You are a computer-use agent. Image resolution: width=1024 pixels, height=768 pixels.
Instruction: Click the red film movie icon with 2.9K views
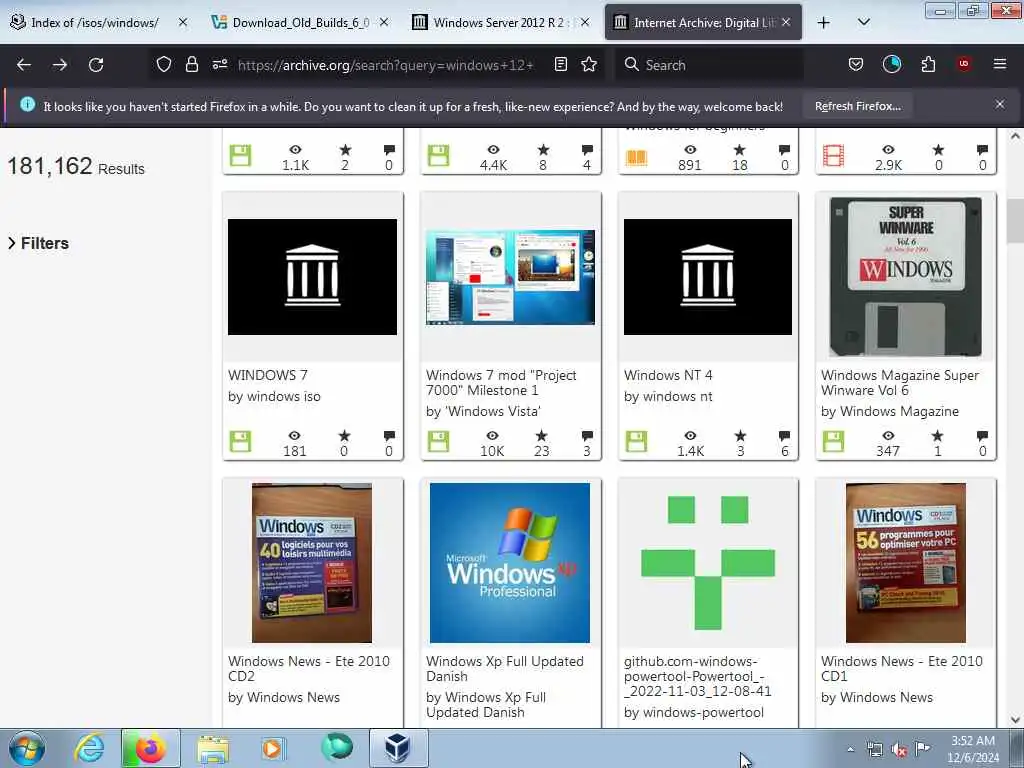[x=833, y=155]
